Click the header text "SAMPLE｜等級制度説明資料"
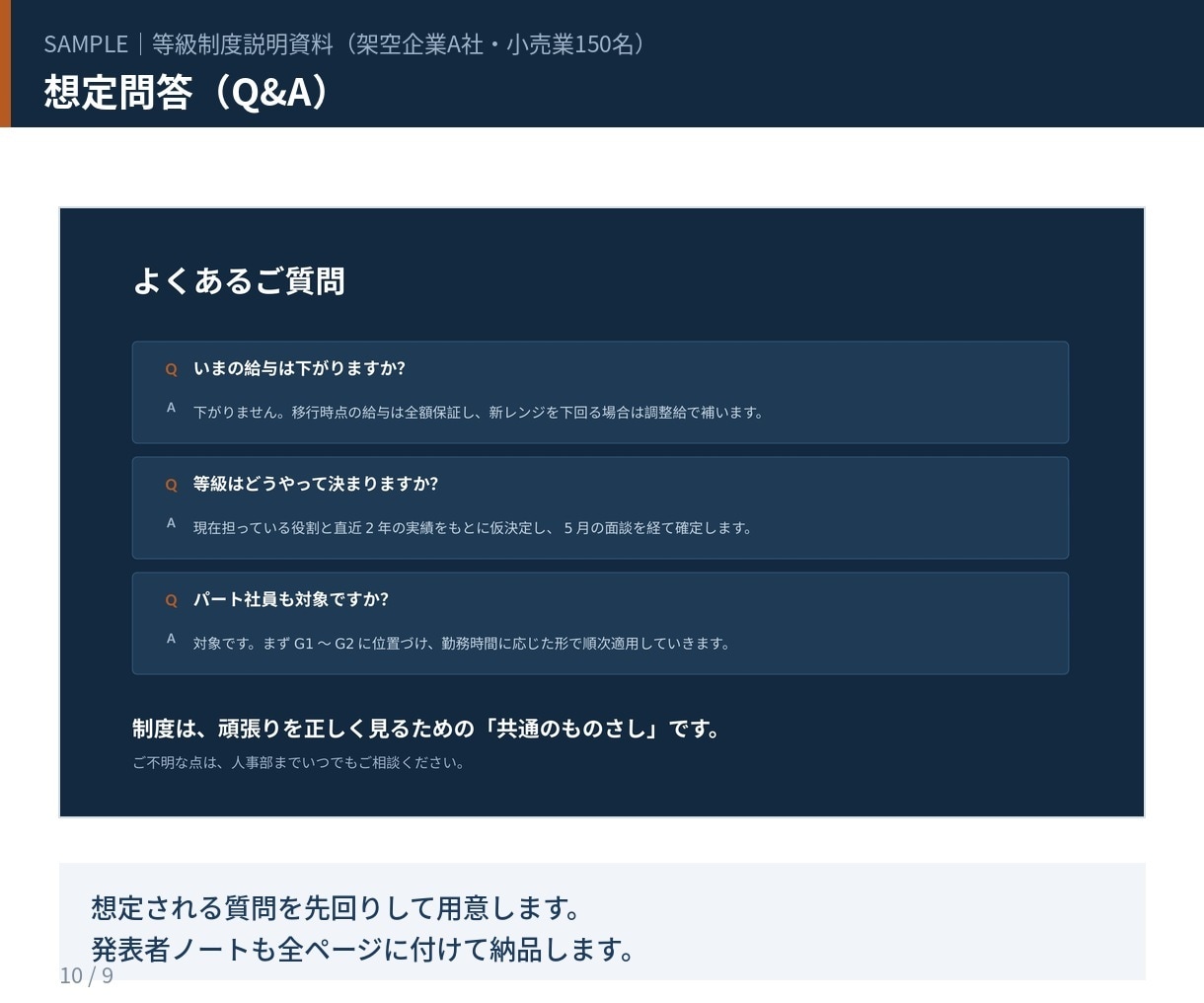The height and width of the screenshot is (1003, 1204). [188, 44]
